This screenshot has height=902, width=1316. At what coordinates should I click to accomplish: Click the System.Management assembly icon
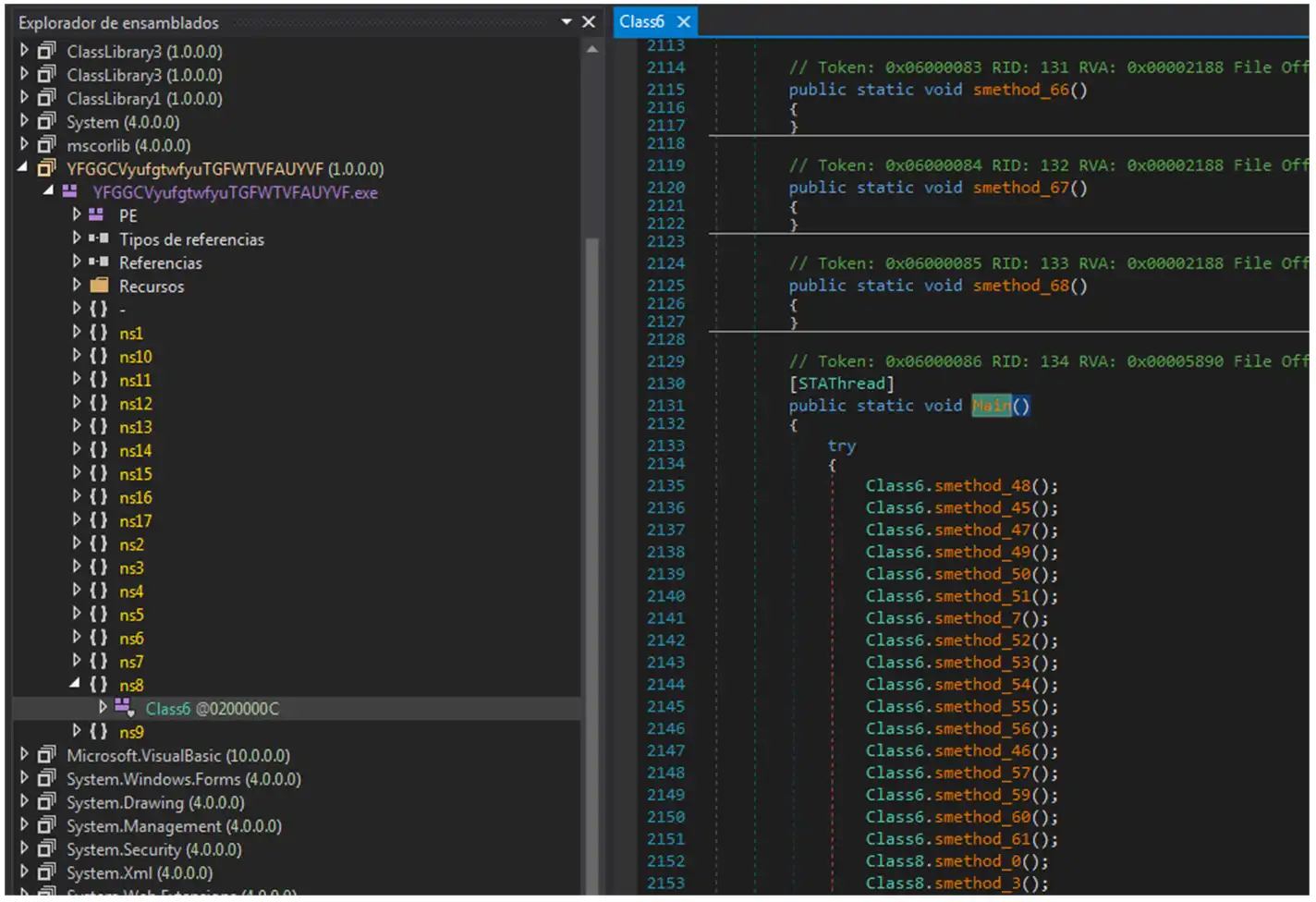click(46, 825)
